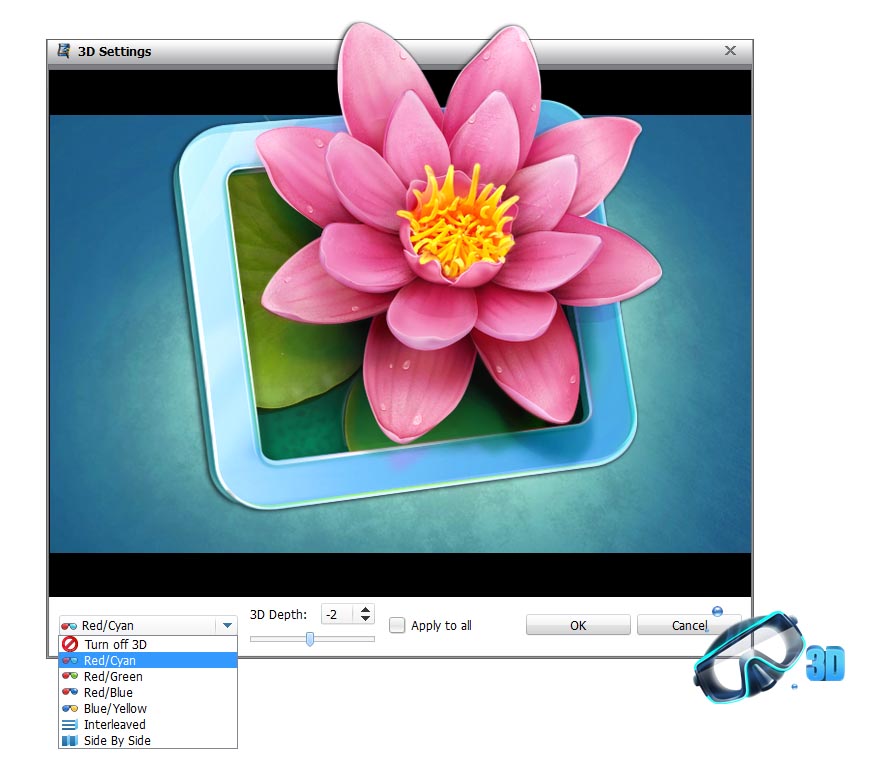Click the Interleaved lines icon

tap(70, 725)
